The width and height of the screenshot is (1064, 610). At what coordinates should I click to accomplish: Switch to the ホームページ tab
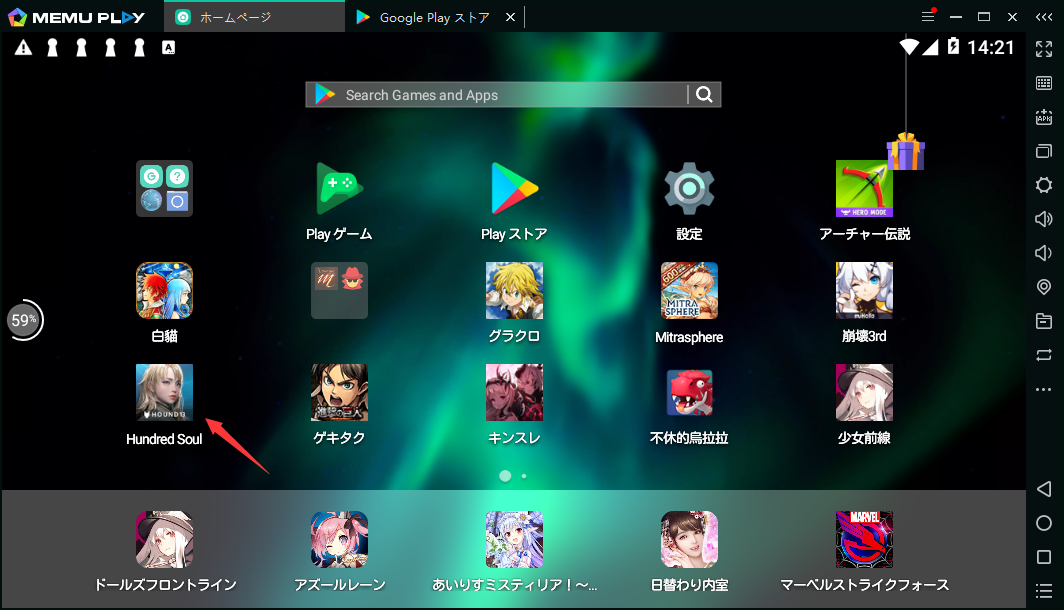pyautogui.click(x=253, y=17)
